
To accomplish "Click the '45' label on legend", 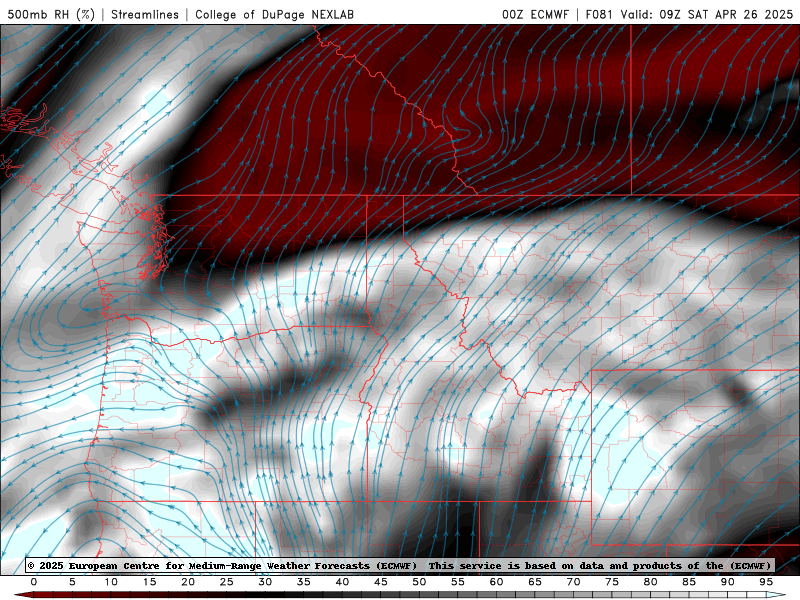I will coord(380,582).
